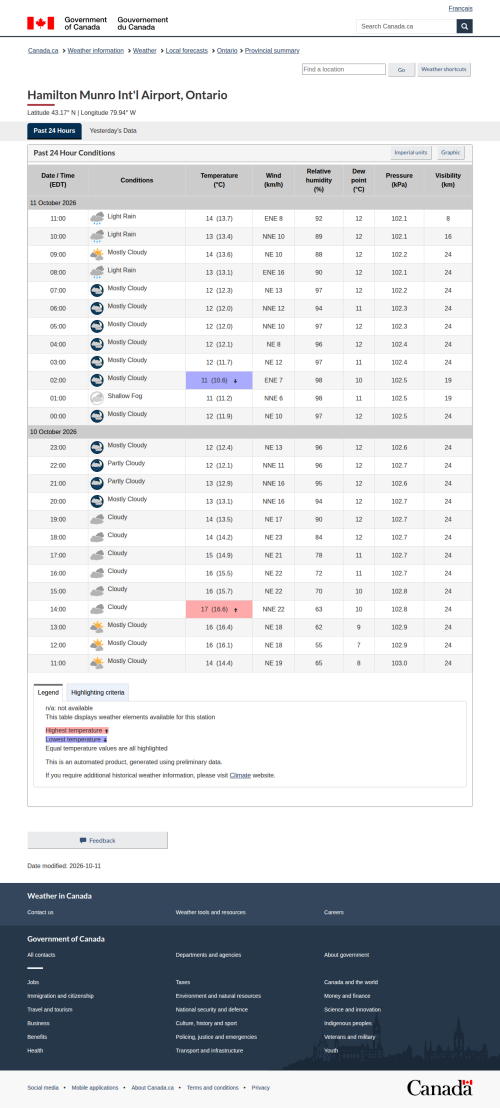Click the Light Rain icon at 11:00 on 11 October
The width and height of the screenshot is (500, 1108).
tap(97, 218)
